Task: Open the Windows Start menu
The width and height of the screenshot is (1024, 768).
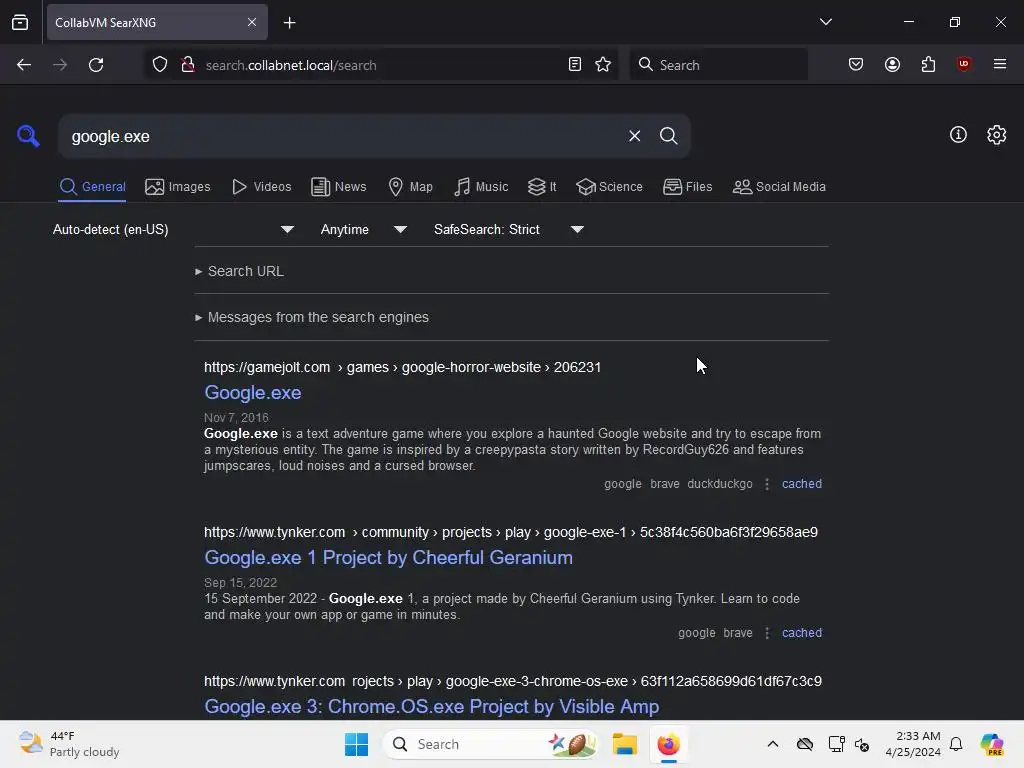Action: pyautogui.click(x=357, y=744)
